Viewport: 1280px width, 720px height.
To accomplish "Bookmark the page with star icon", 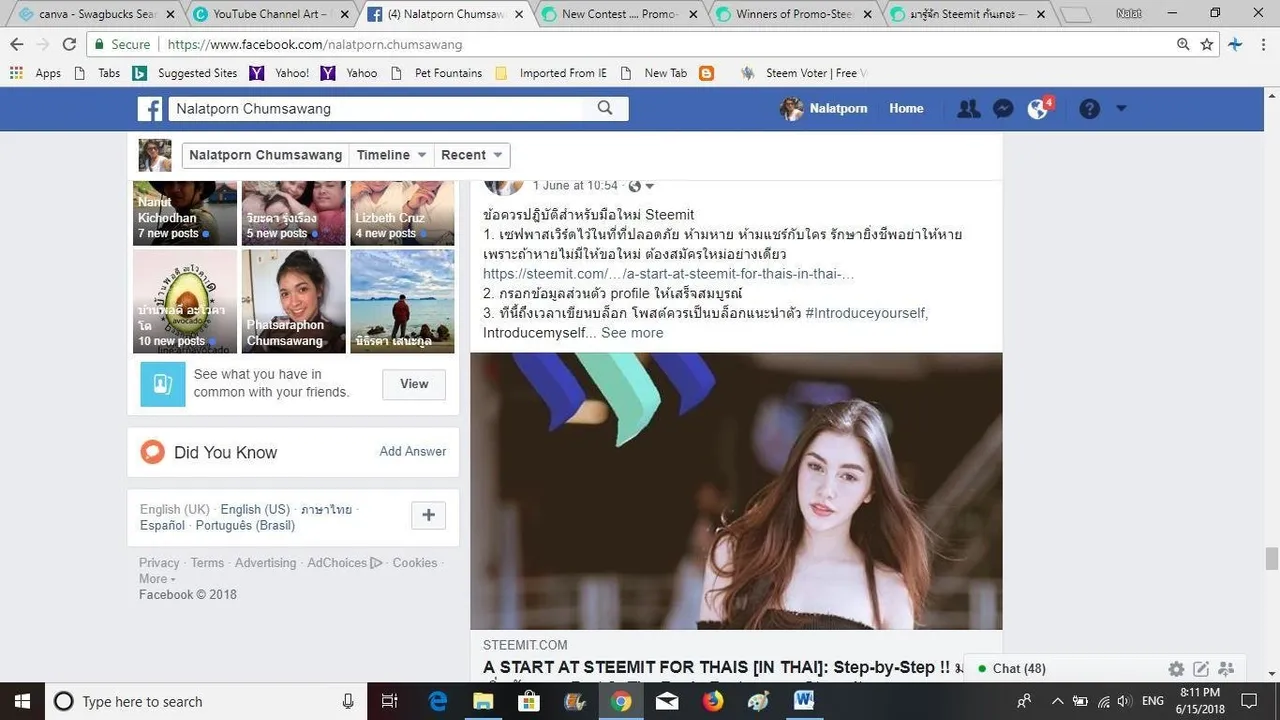I will click(1207, 44).
